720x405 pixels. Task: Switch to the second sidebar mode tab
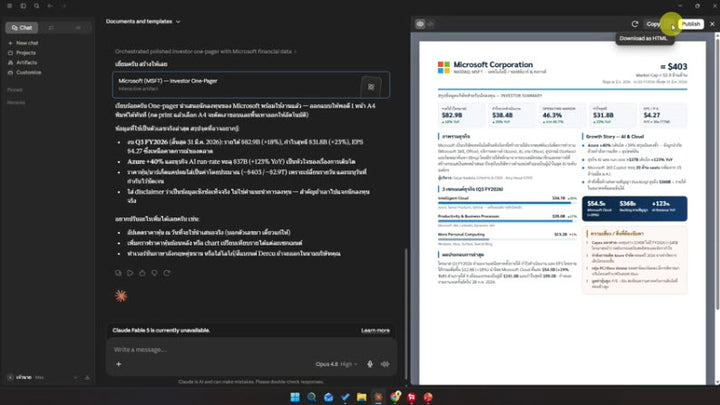pos(51,28)
